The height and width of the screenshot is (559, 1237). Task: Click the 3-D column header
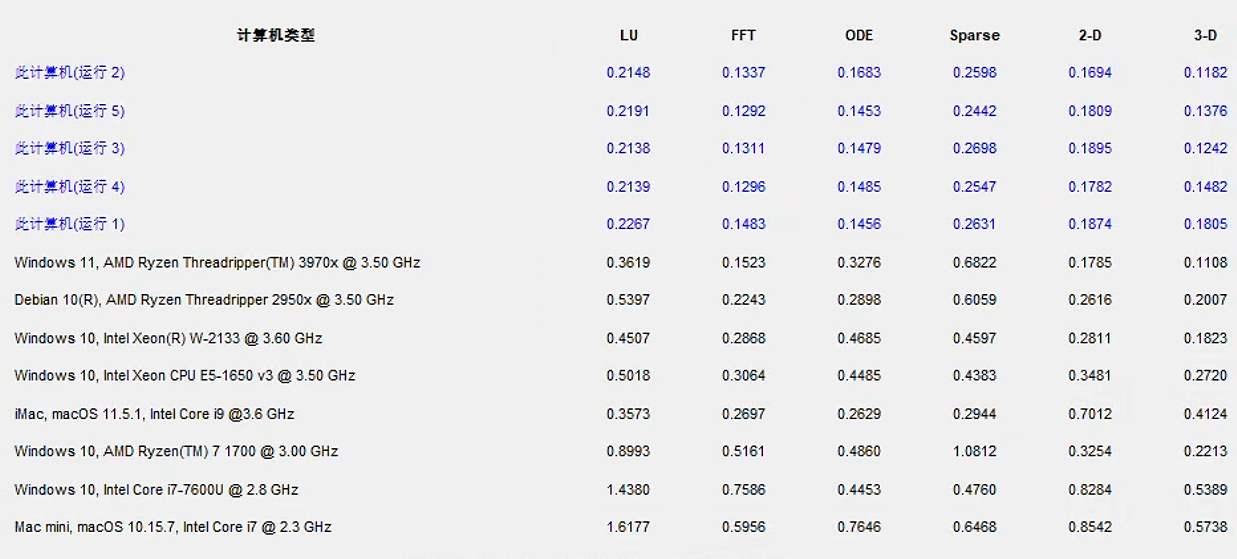pyautogui.click(x=1205, y=35)
